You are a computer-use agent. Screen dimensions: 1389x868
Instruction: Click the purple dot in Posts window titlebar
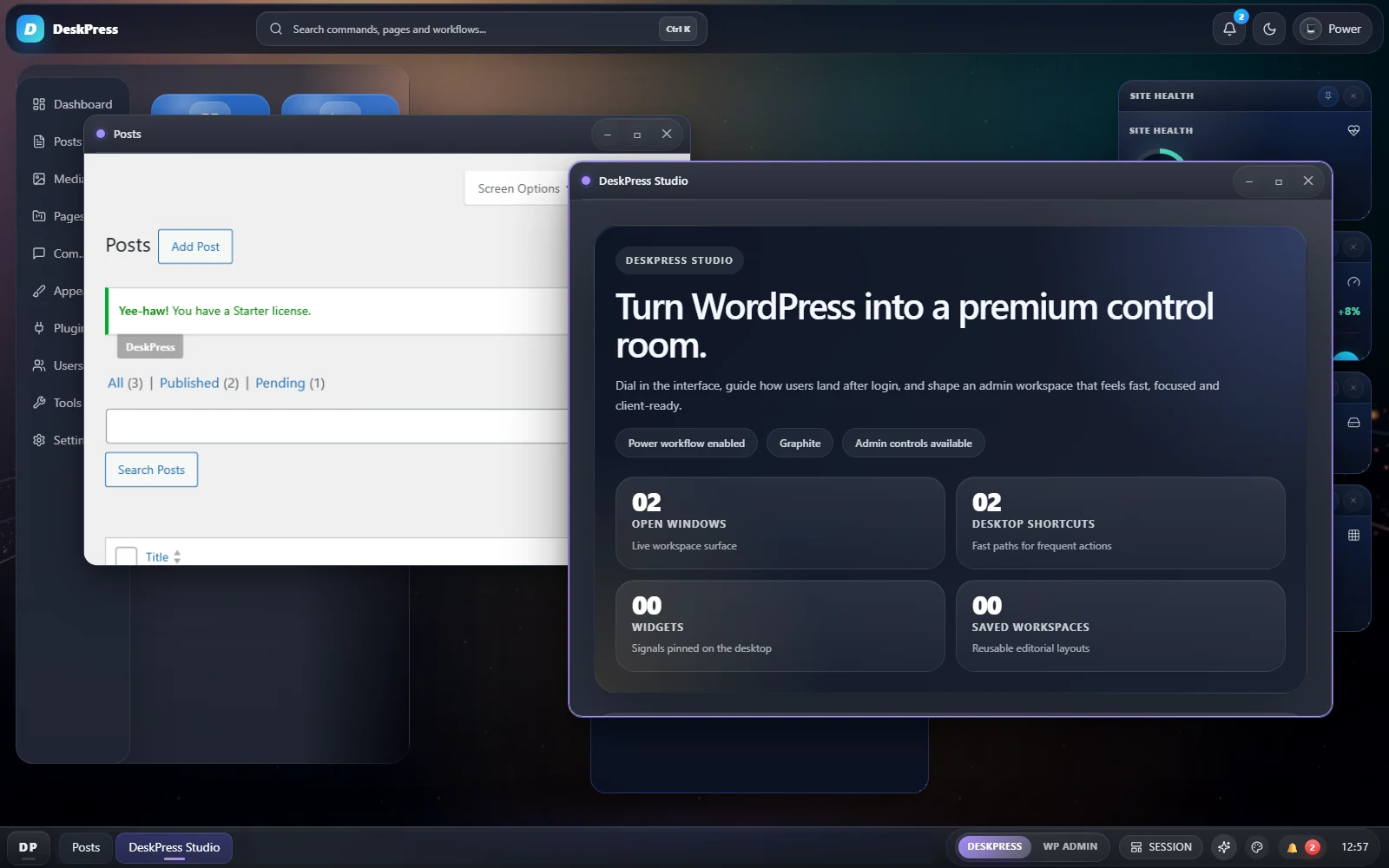(101, 134)
